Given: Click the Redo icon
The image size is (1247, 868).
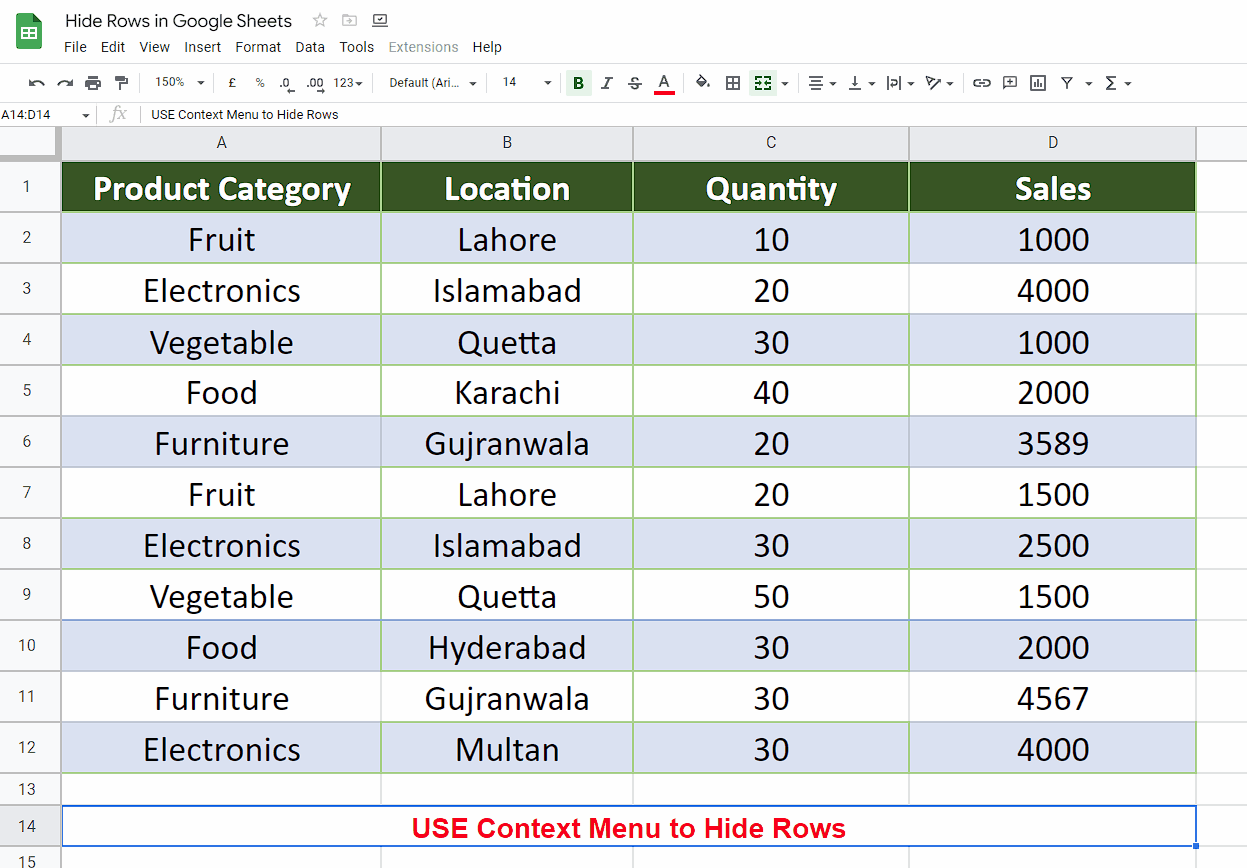Looking at the screenshot, I should tap(65, 83).
